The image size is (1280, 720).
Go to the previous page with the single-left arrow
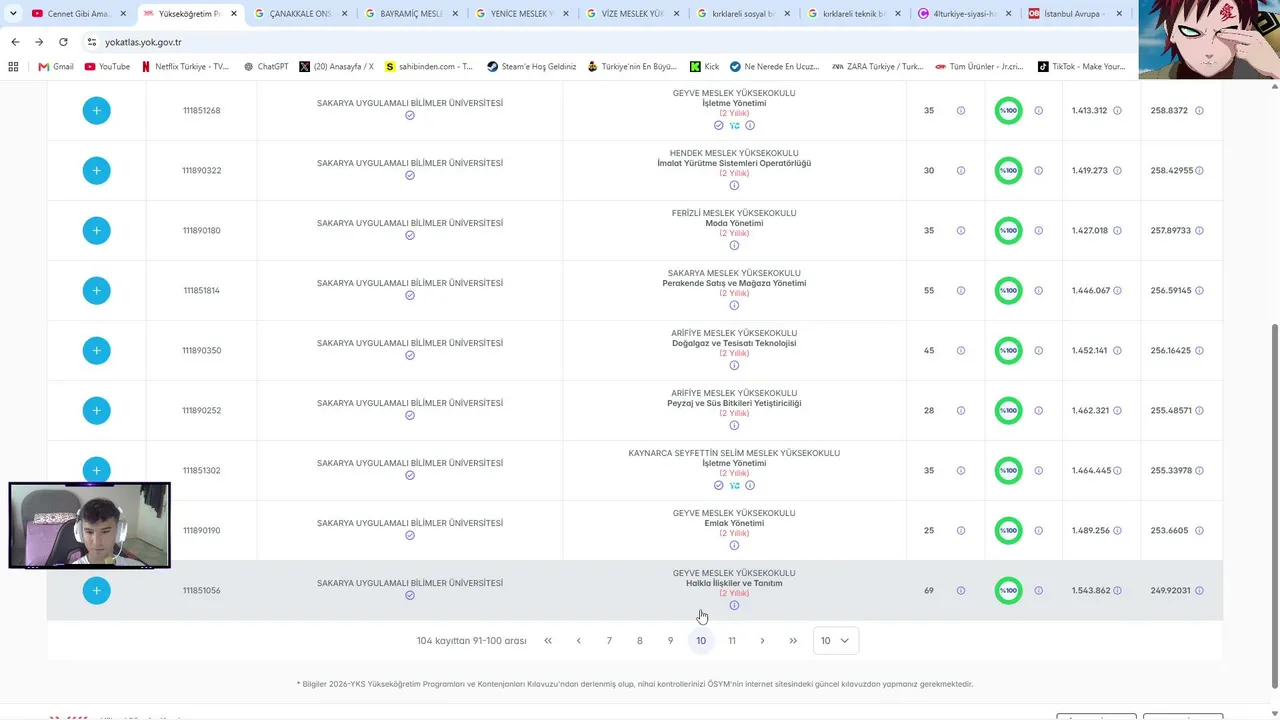pos(578,640)
